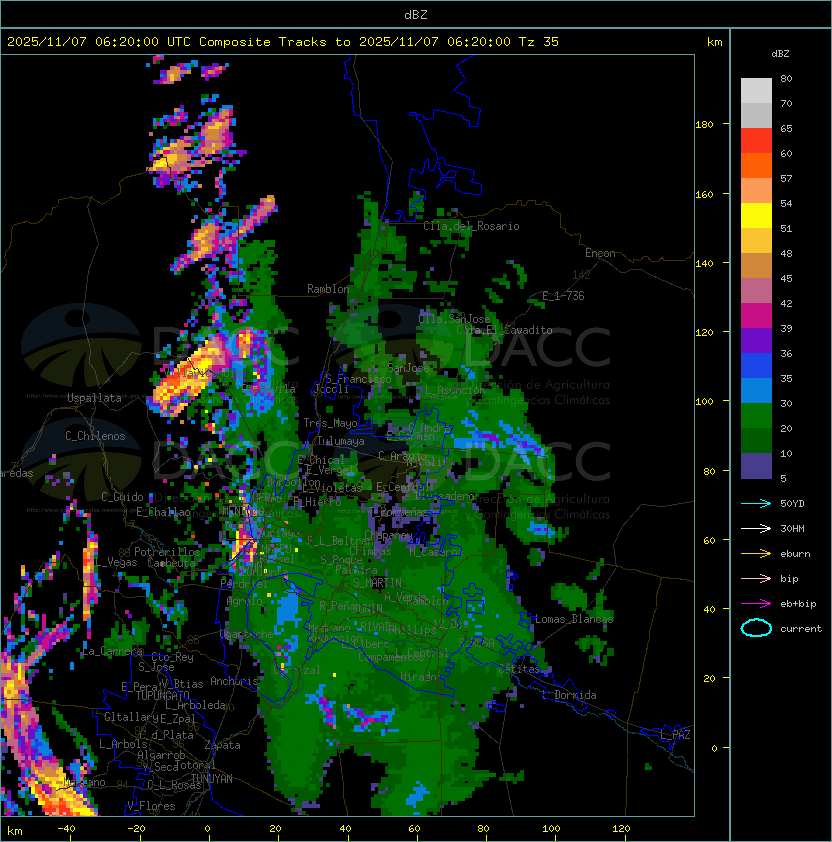
Task: Click the Phillips label
Action: pyautogui.click(x=413, y=630)
